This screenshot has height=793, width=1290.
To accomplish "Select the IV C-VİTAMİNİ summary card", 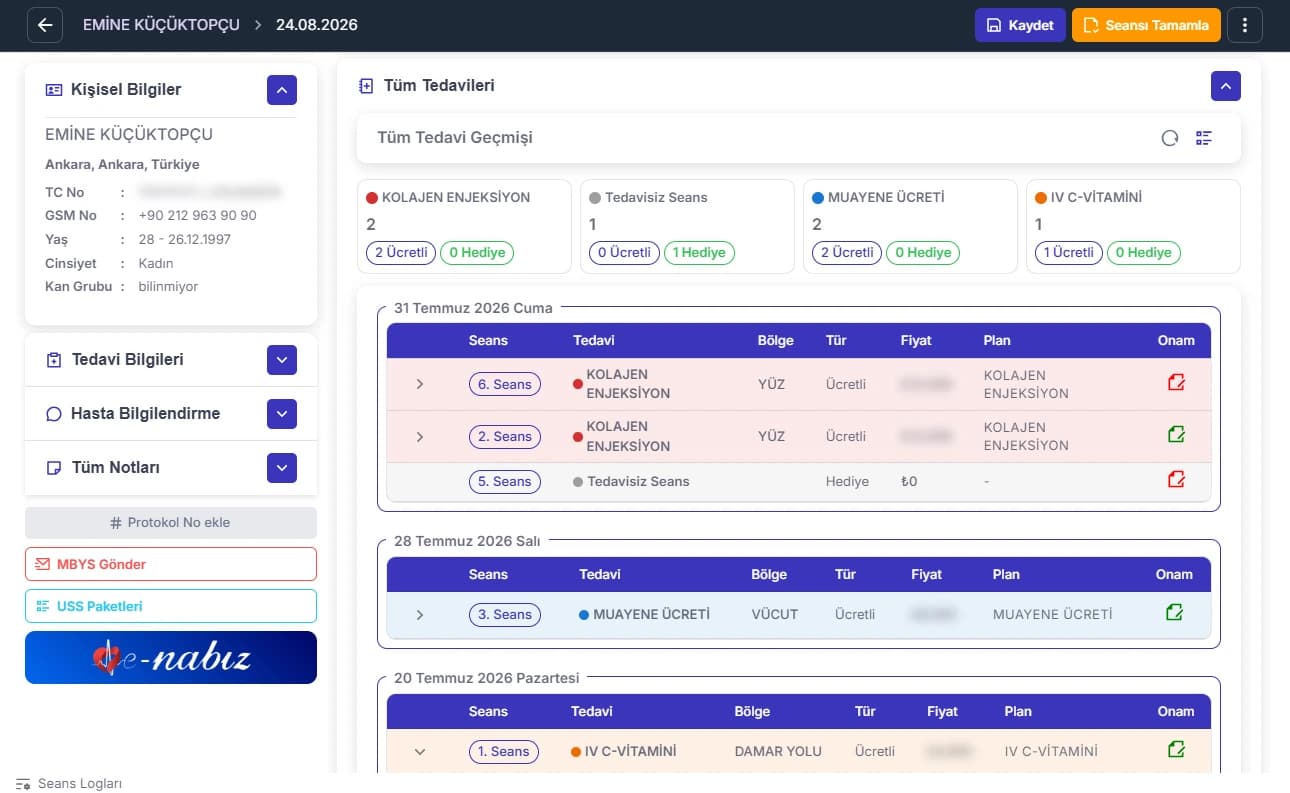I will pyautogui.click(x=1133, y=227).
